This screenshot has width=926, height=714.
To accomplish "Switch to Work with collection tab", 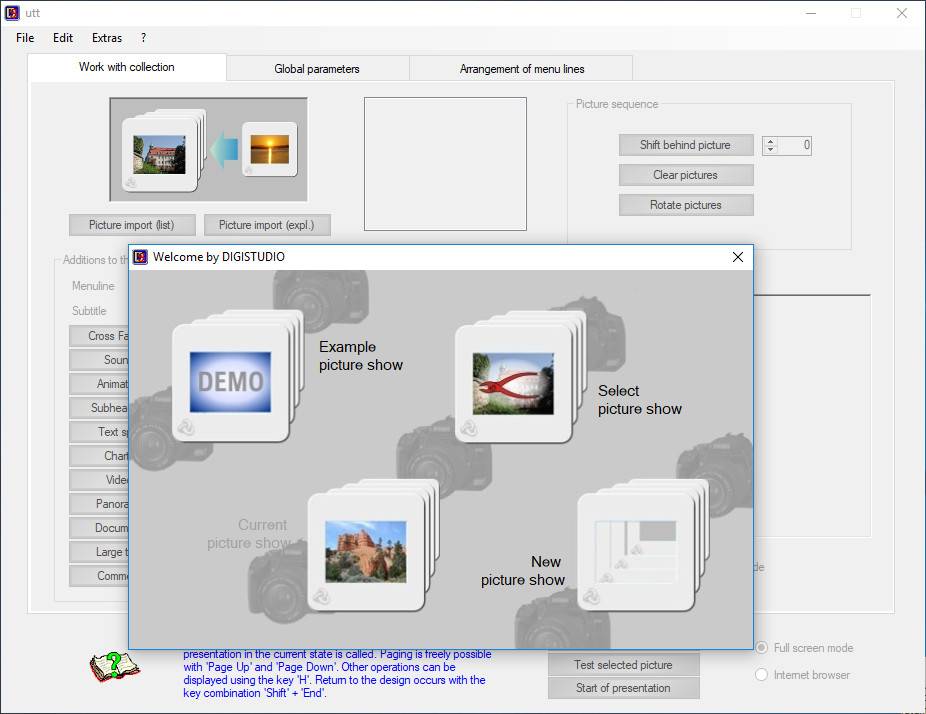I will coord(126,67).
